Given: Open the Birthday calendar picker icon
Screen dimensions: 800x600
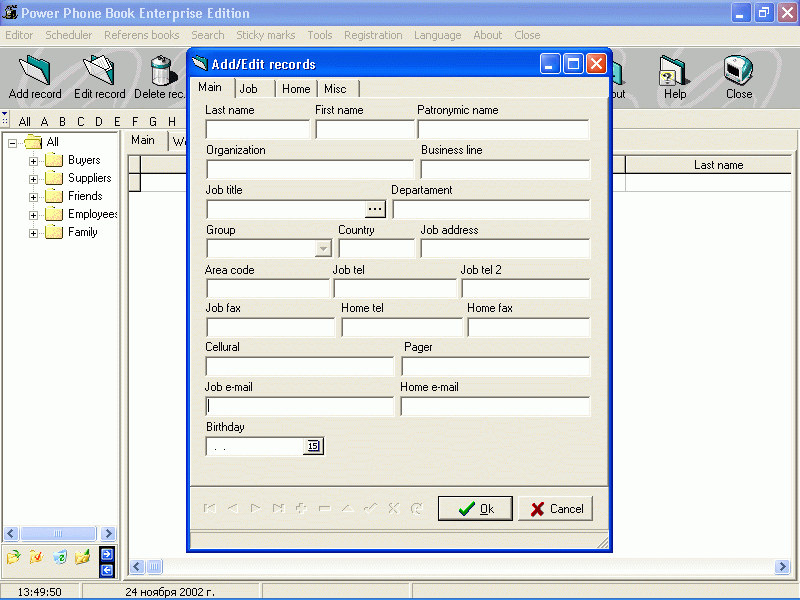Looking at the screenshot, I should [313, 445].
